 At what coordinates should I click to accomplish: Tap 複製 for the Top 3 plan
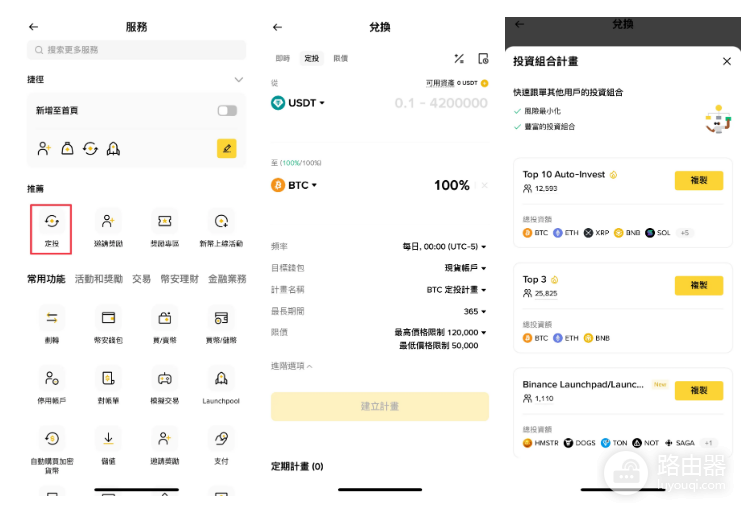click(x=699, y=285)
